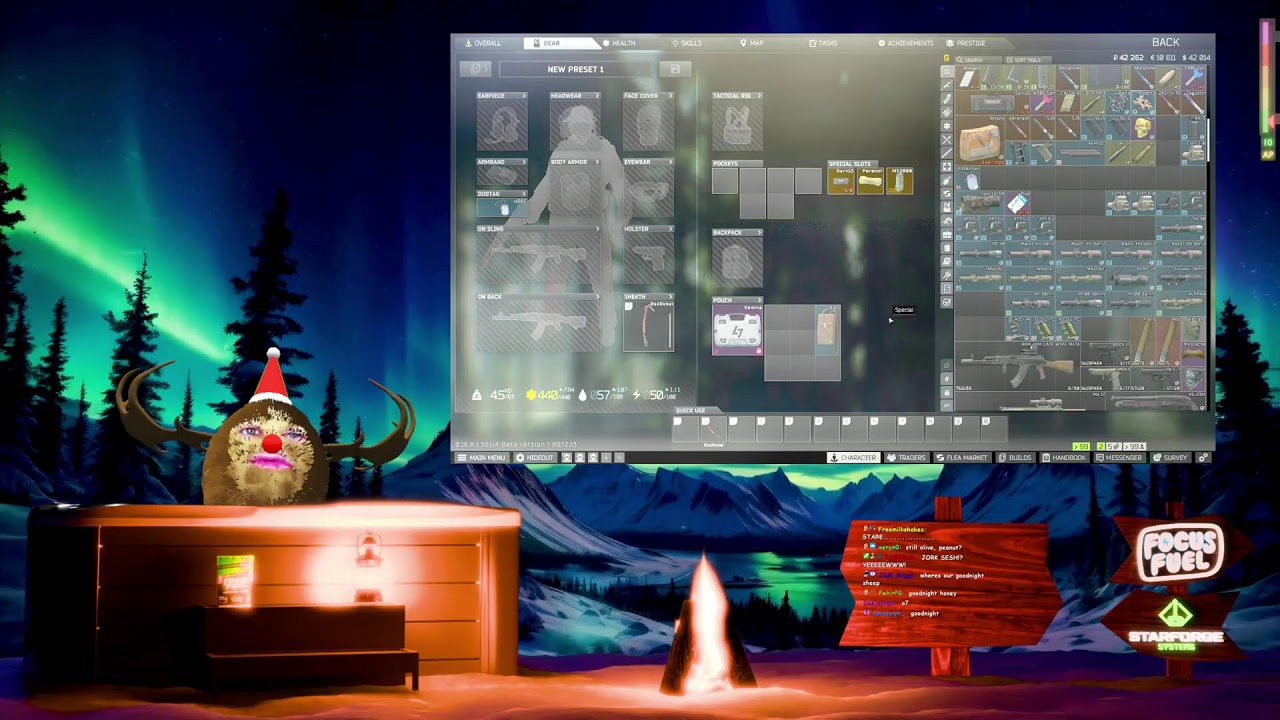Select the Kittenfied dogtag in the stash
The image size is (1280, 720).
(x=969, y=180)
